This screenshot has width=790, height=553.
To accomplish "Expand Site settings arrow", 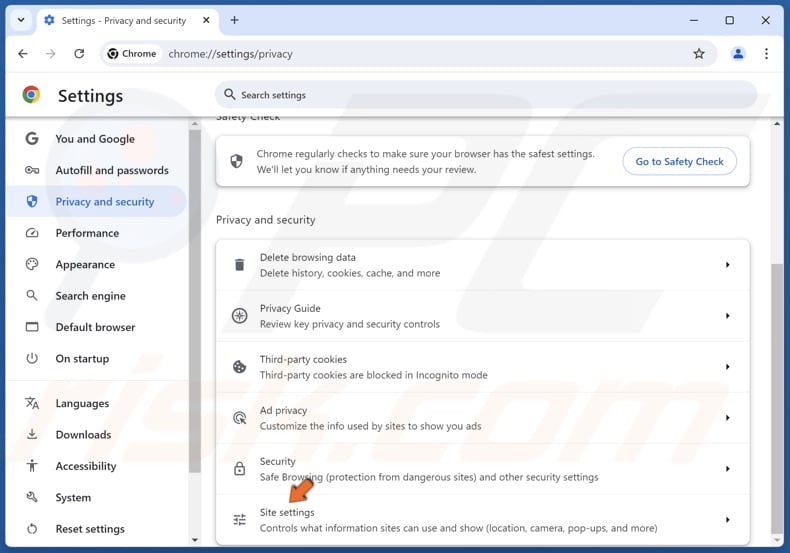I will [728, 520].
